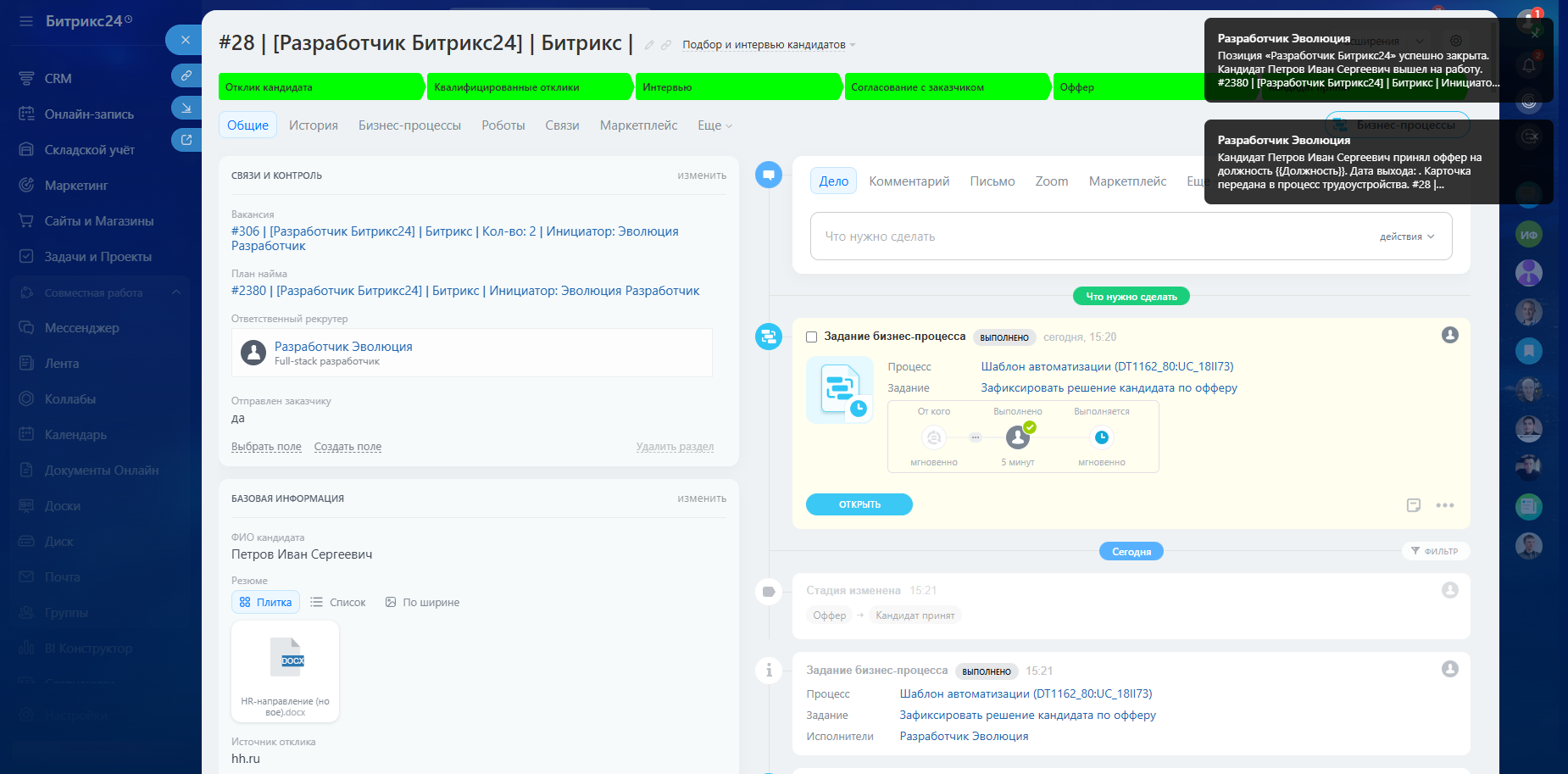Copy the card link with the chain button
Image resolution: width=1568 pixels, height=774 pixels.
[x=186, y=75]
